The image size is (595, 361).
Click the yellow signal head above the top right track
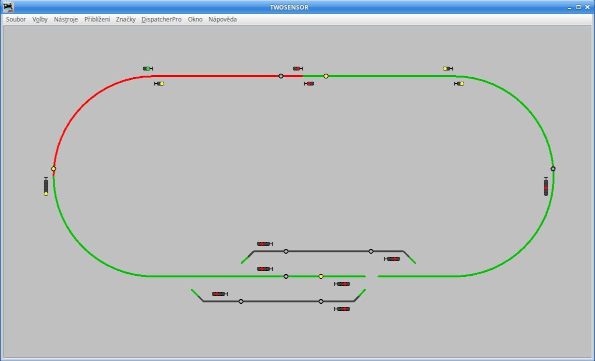tap(448, 69)
